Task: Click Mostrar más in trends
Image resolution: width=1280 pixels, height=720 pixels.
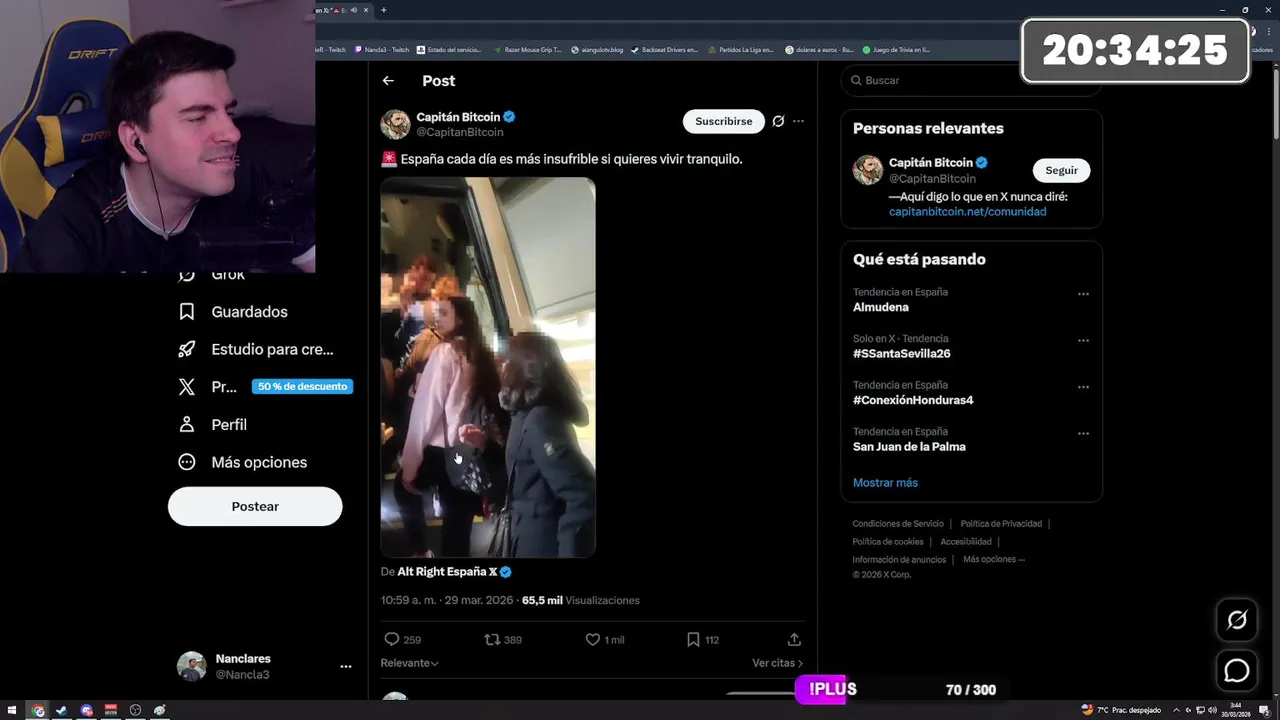Action: [885, 482]
